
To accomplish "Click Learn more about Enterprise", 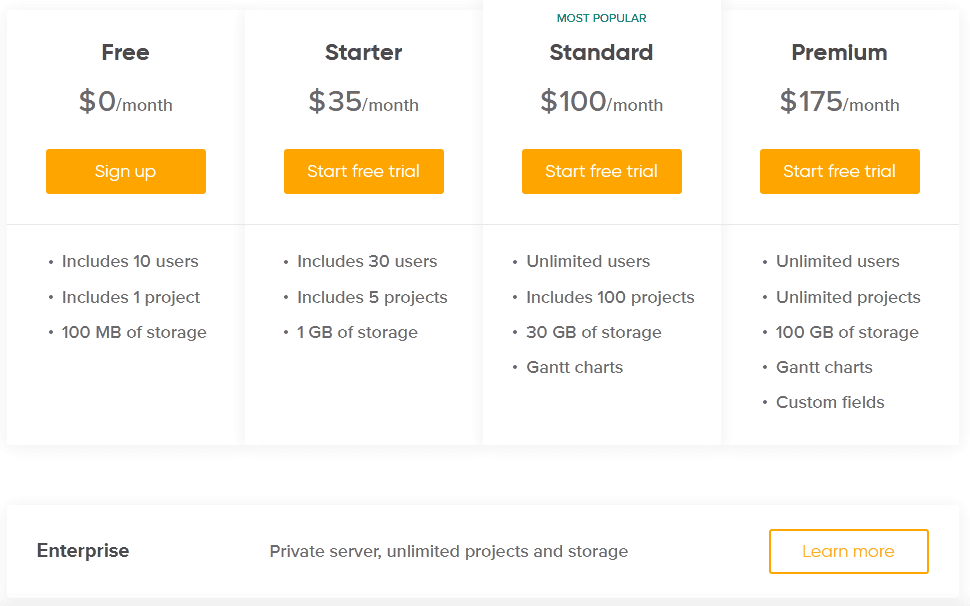I will point(848,551).
